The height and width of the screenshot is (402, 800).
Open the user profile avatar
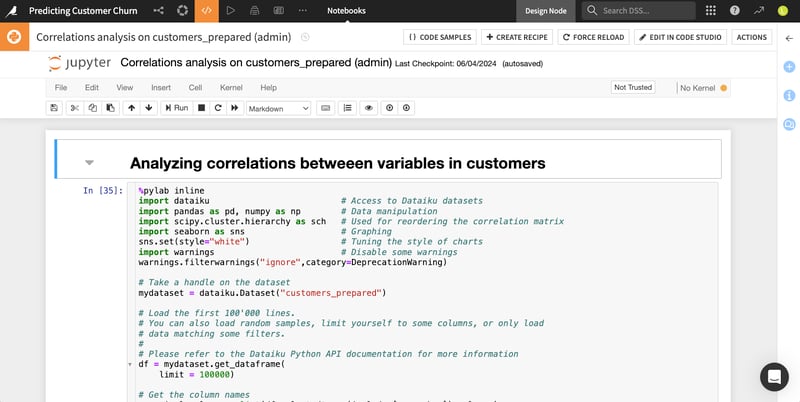783,11
